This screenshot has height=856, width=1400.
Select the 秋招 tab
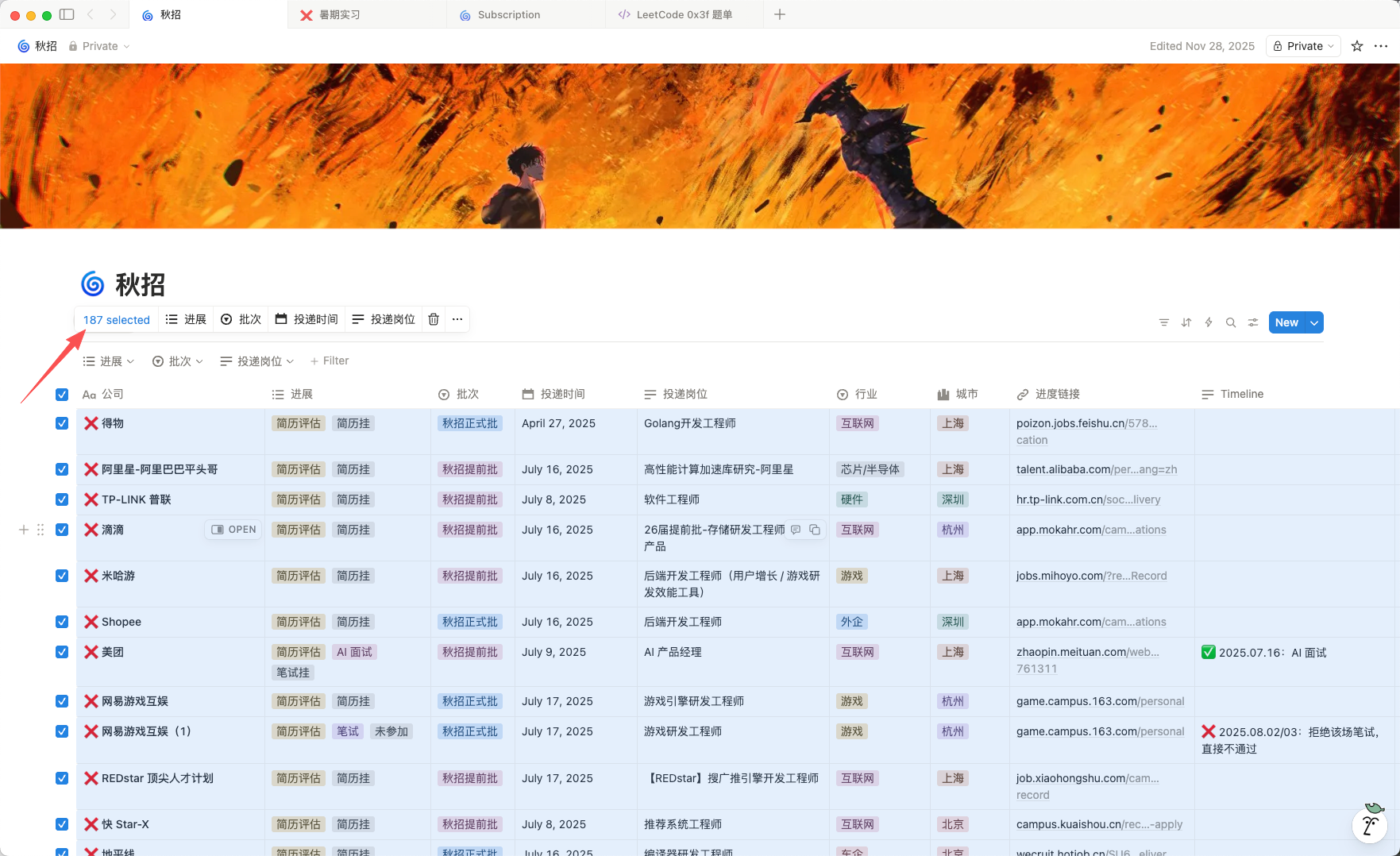[208, 14]
